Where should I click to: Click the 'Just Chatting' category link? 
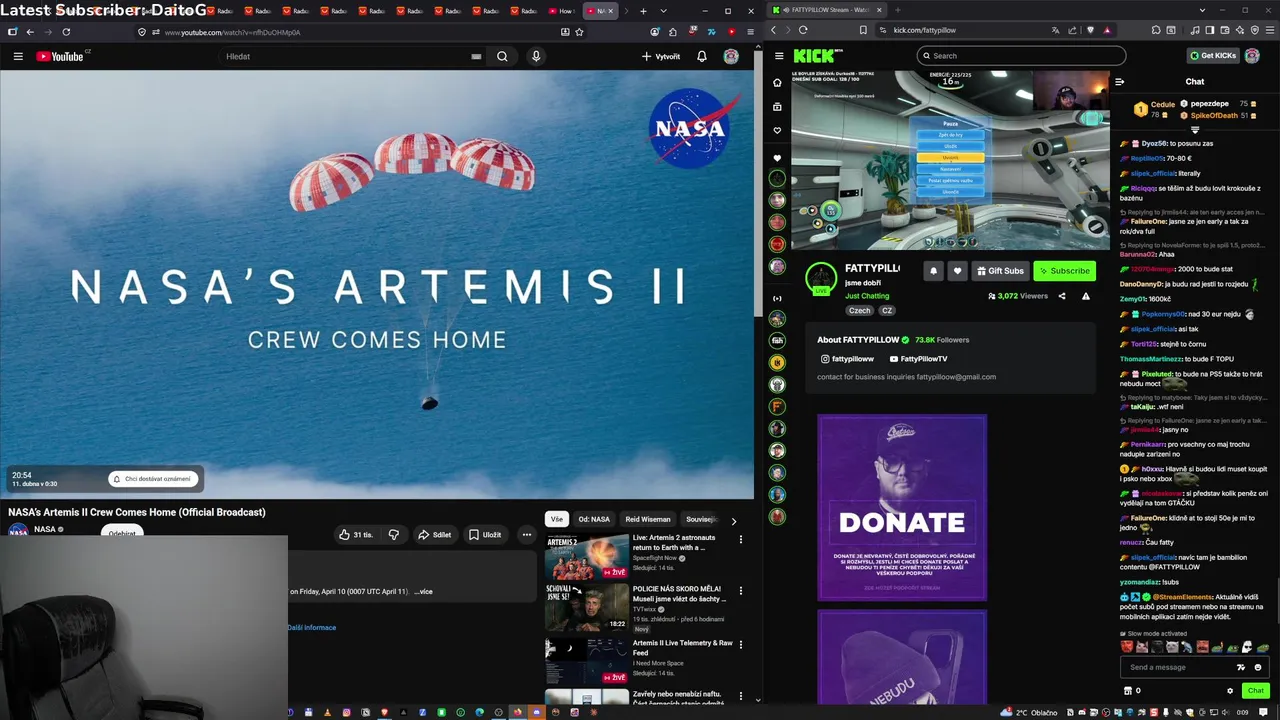click(867, 296)
